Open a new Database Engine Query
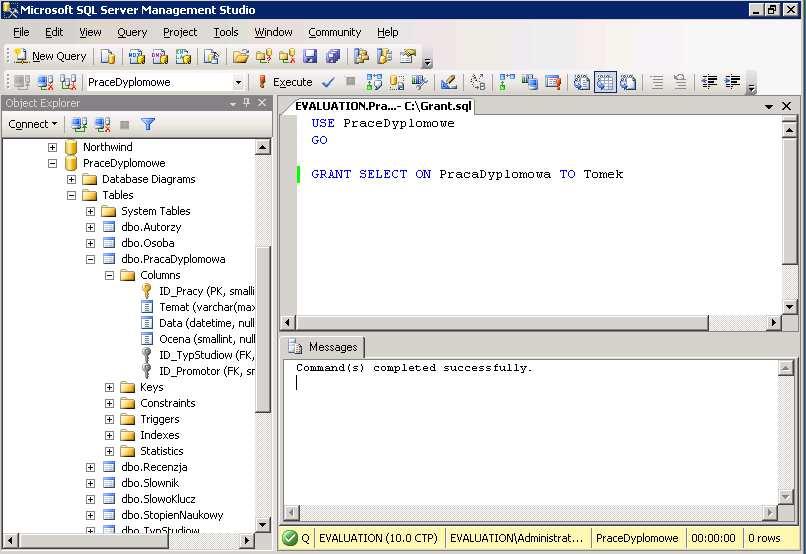Image resolution: width=806 pixels, height=554 pixels. coord(107,56)
